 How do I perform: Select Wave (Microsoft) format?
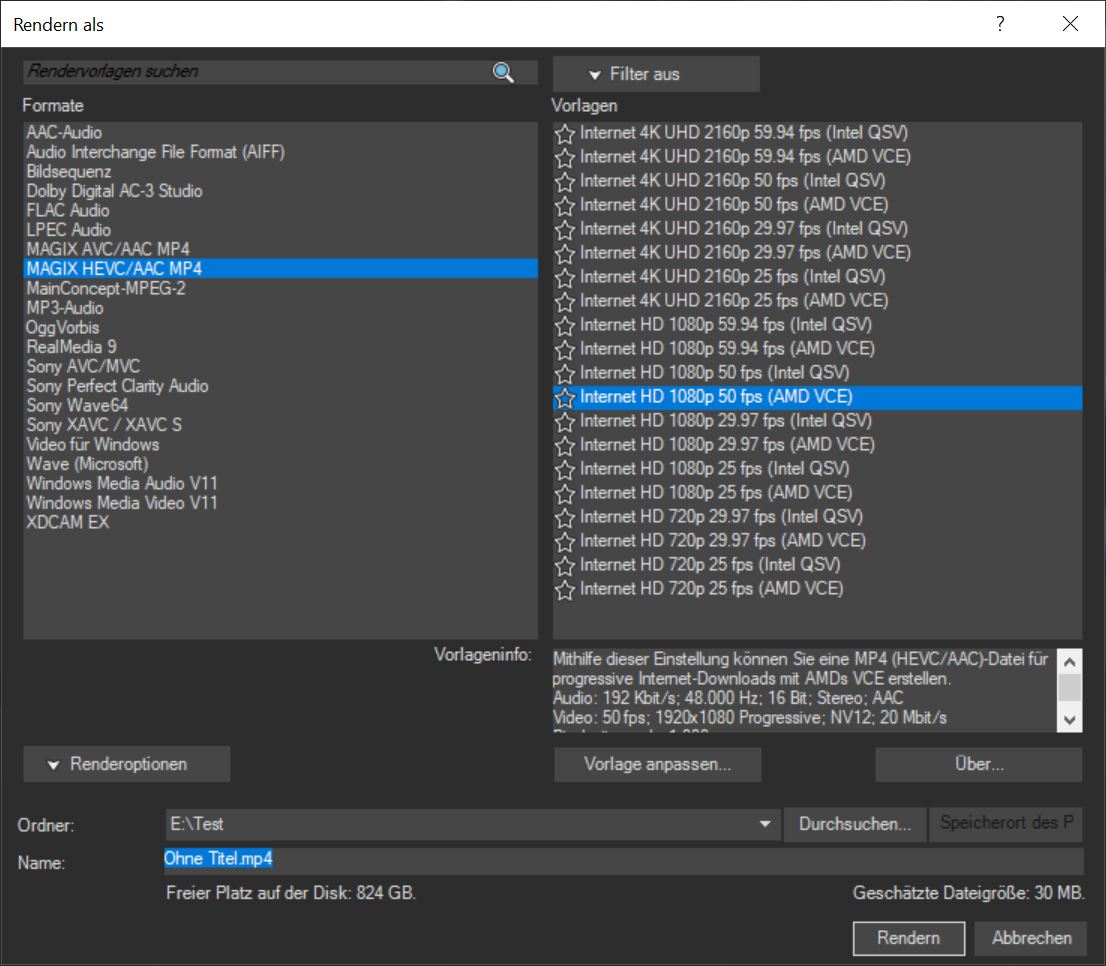coord(280,464)
